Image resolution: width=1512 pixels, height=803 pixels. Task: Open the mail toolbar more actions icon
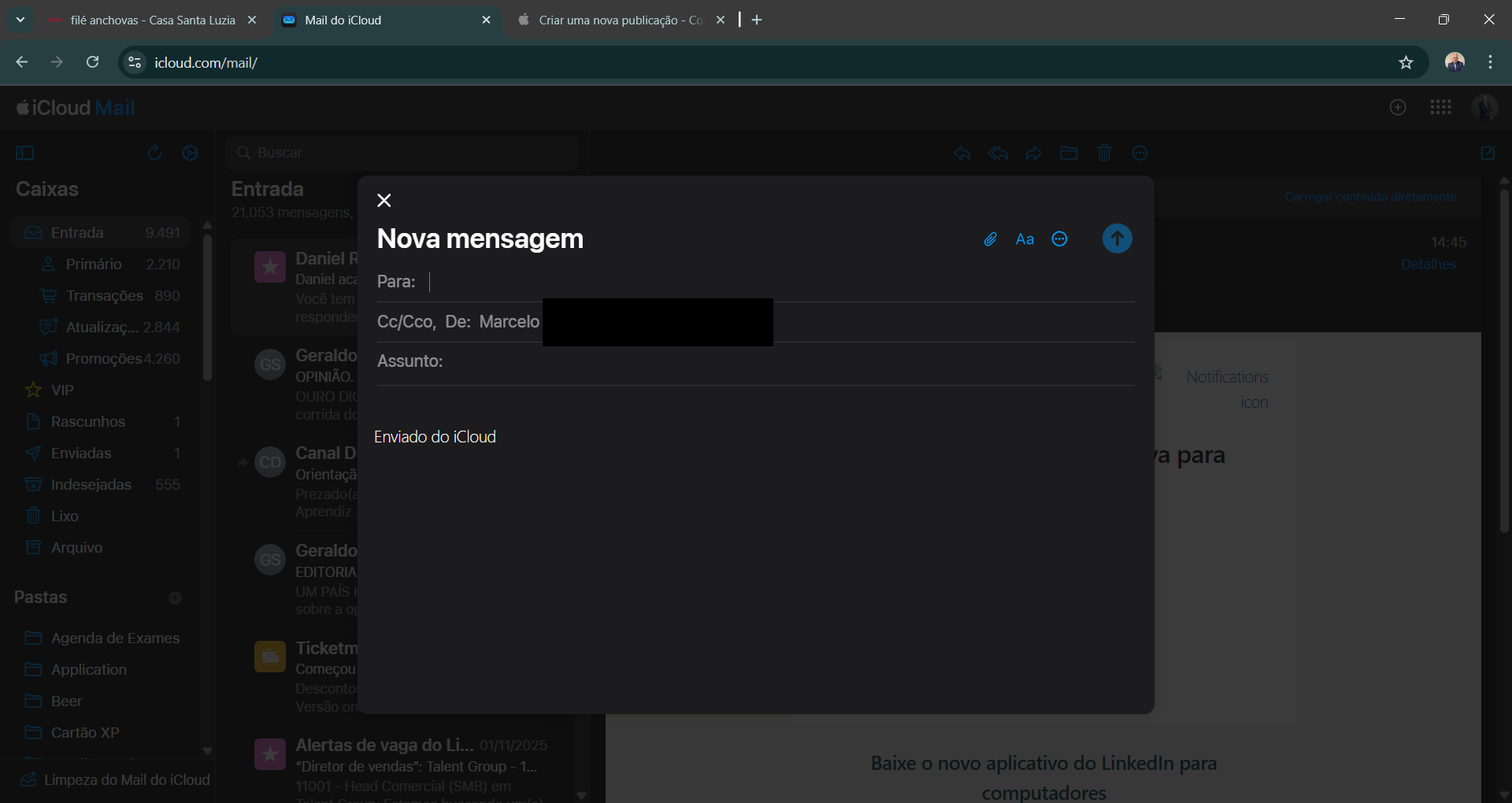tap(1140, 153)
